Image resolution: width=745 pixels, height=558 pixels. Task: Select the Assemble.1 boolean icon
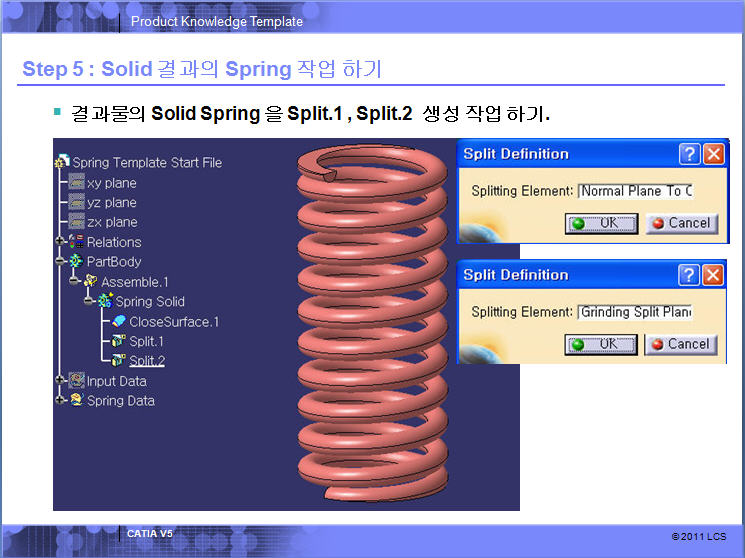[x=91, y=282]
